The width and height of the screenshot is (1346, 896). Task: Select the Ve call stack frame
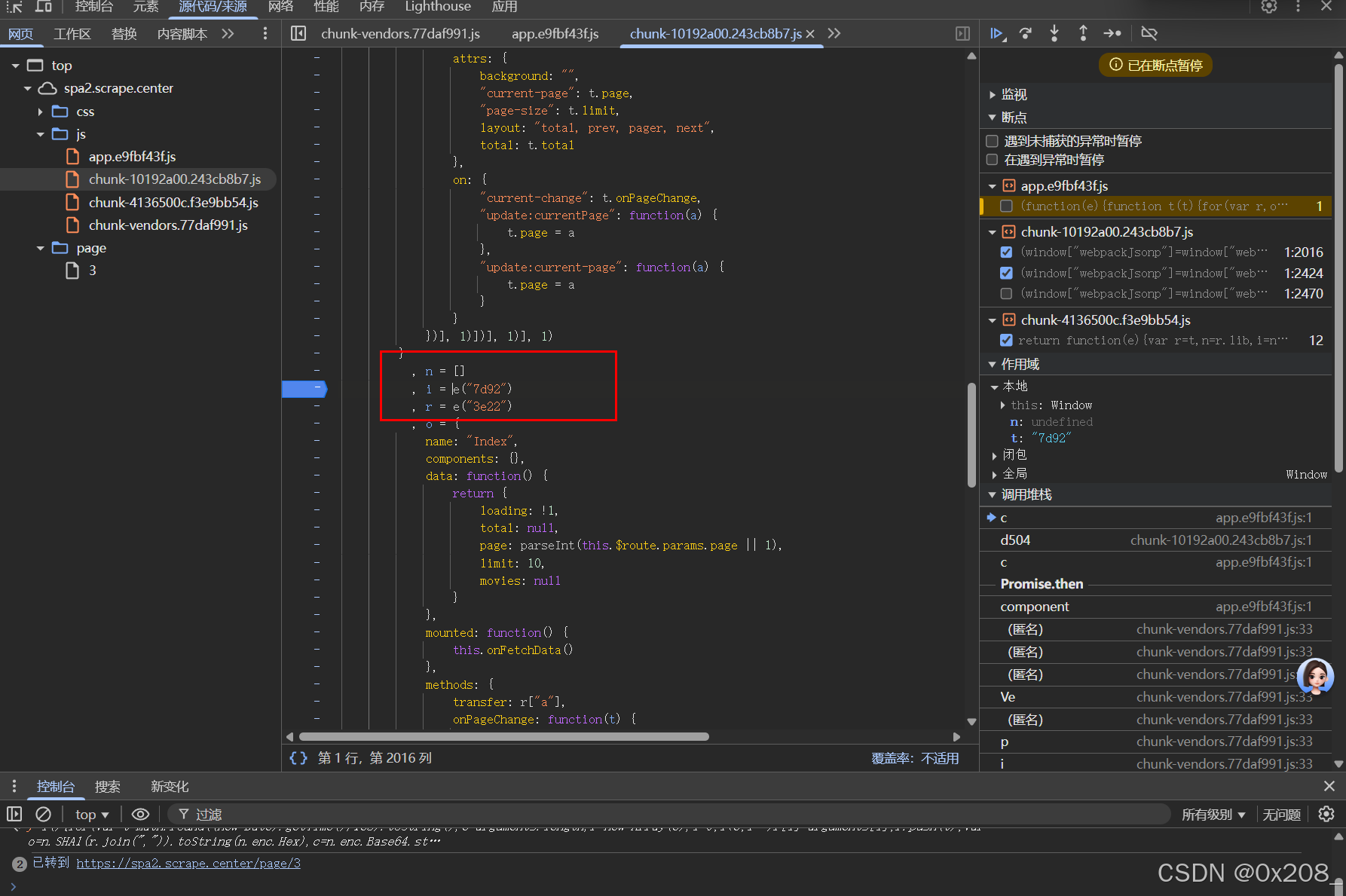(x=1156, y=697)
